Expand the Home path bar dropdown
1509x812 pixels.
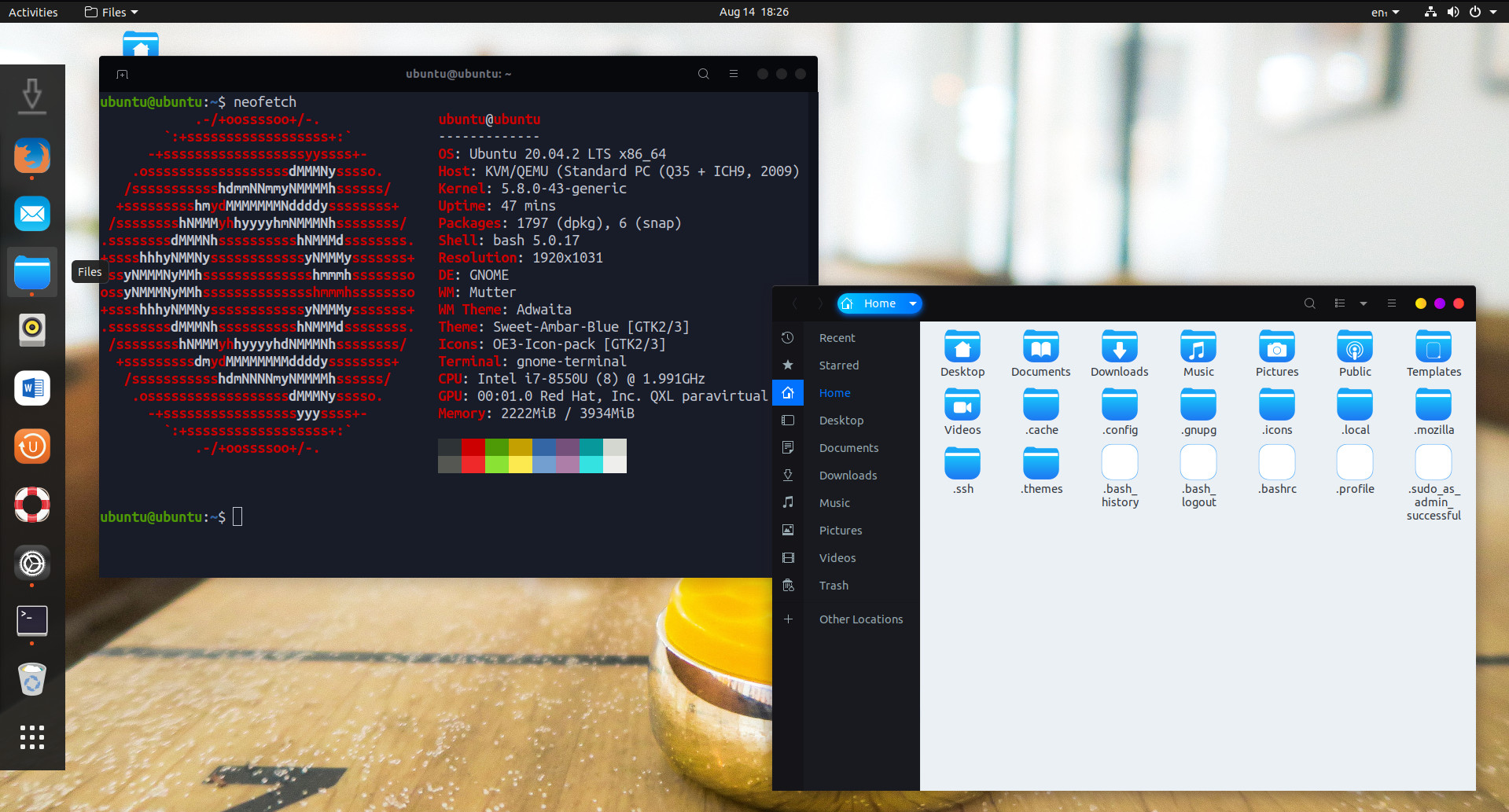(913, 303)
